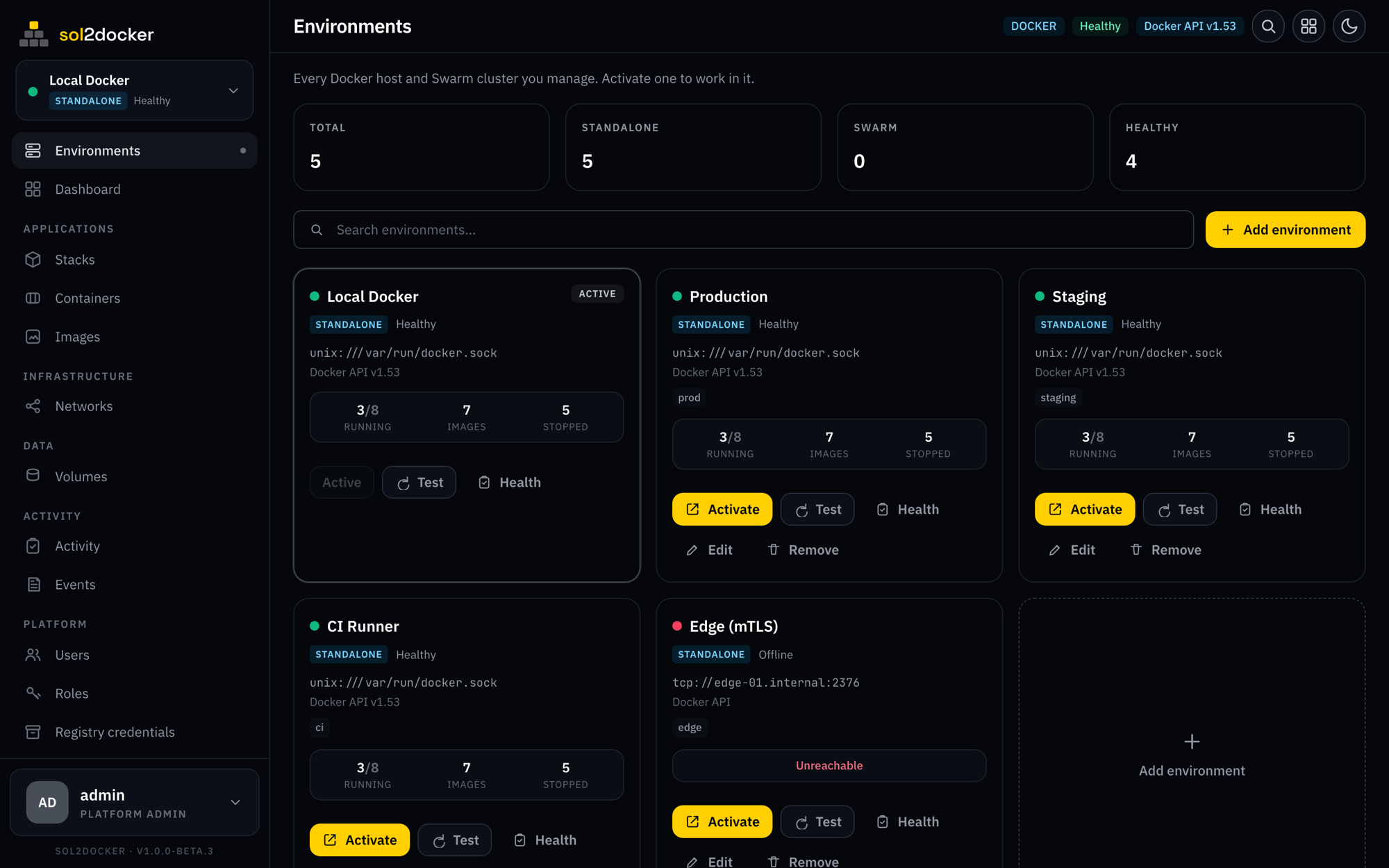Remove the Production environment
The width and height of the screenshot is (1389, 868).
tap(804, 550)
